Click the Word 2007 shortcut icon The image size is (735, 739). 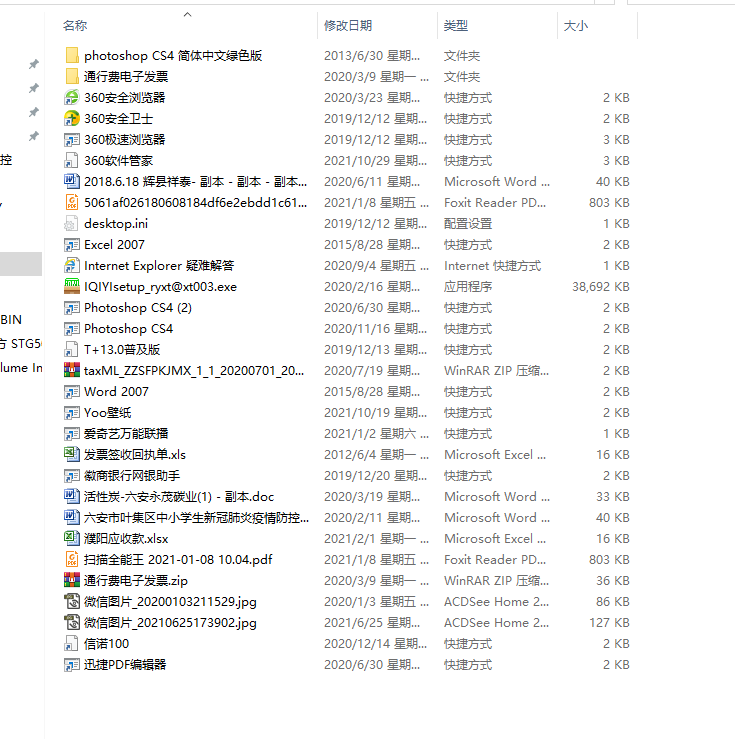click(x=72, y=392)
